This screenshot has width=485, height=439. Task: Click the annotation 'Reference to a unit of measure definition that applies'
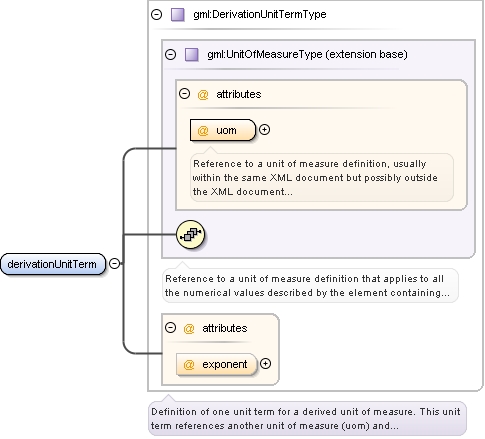pyautogui.click(x=310, y=286)
